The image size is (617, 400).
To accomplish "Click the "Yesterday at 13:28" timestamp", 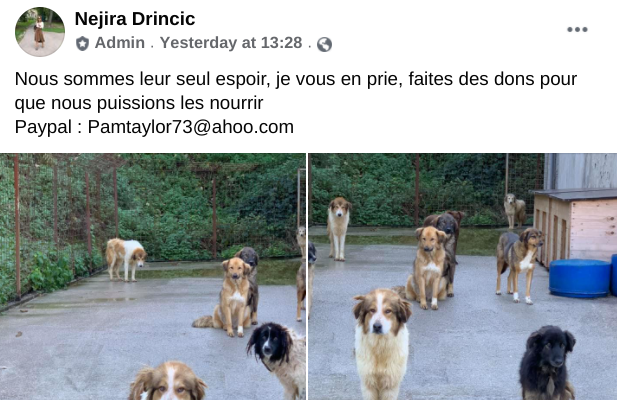I will click(x=231, y=42).
